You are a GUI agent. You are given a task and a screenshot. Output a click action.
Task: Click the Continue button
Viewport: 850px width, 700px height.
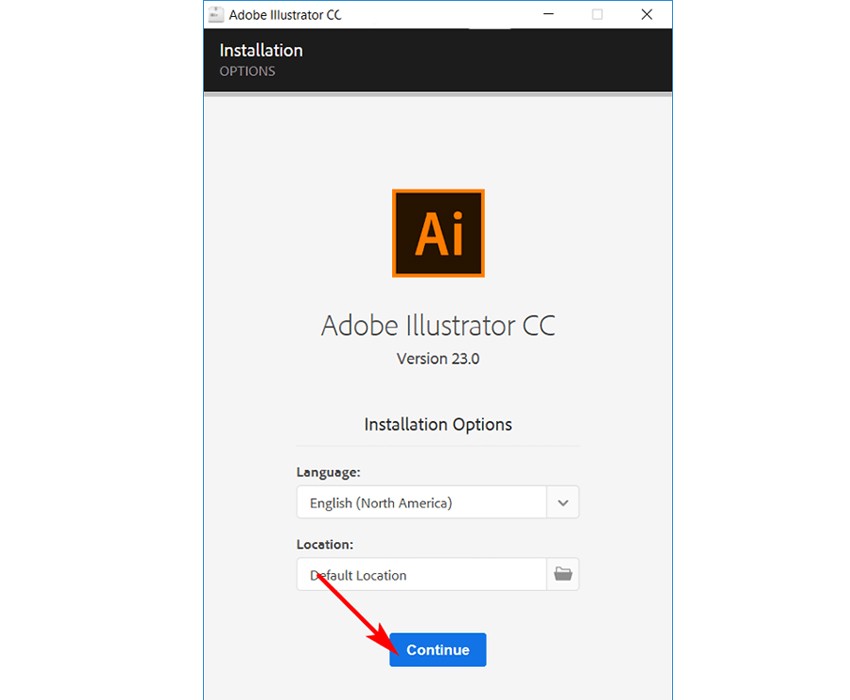437,650
